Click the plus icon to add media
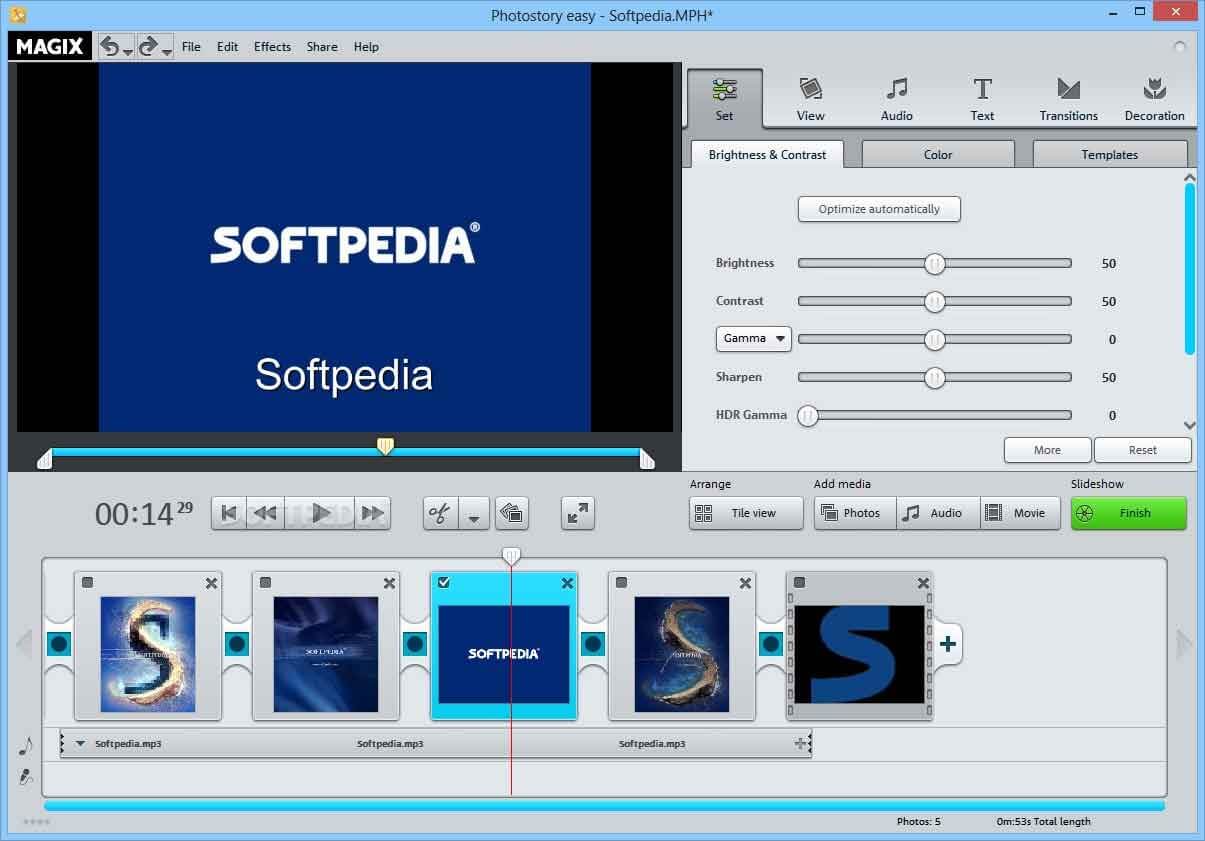This screenshot has height=841, width=1205. click(948, 644)
